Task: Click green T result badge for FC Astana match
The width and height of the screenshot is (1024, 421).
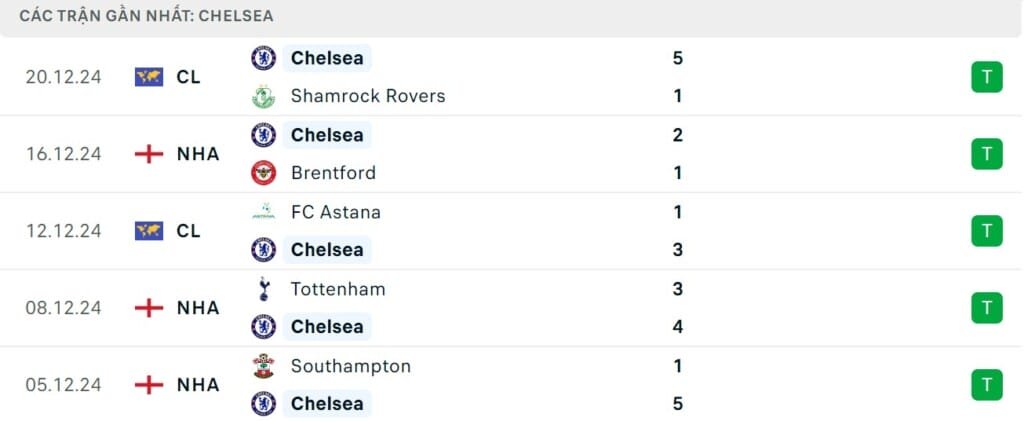Action: pyautogui.click(x=986, y=231)
